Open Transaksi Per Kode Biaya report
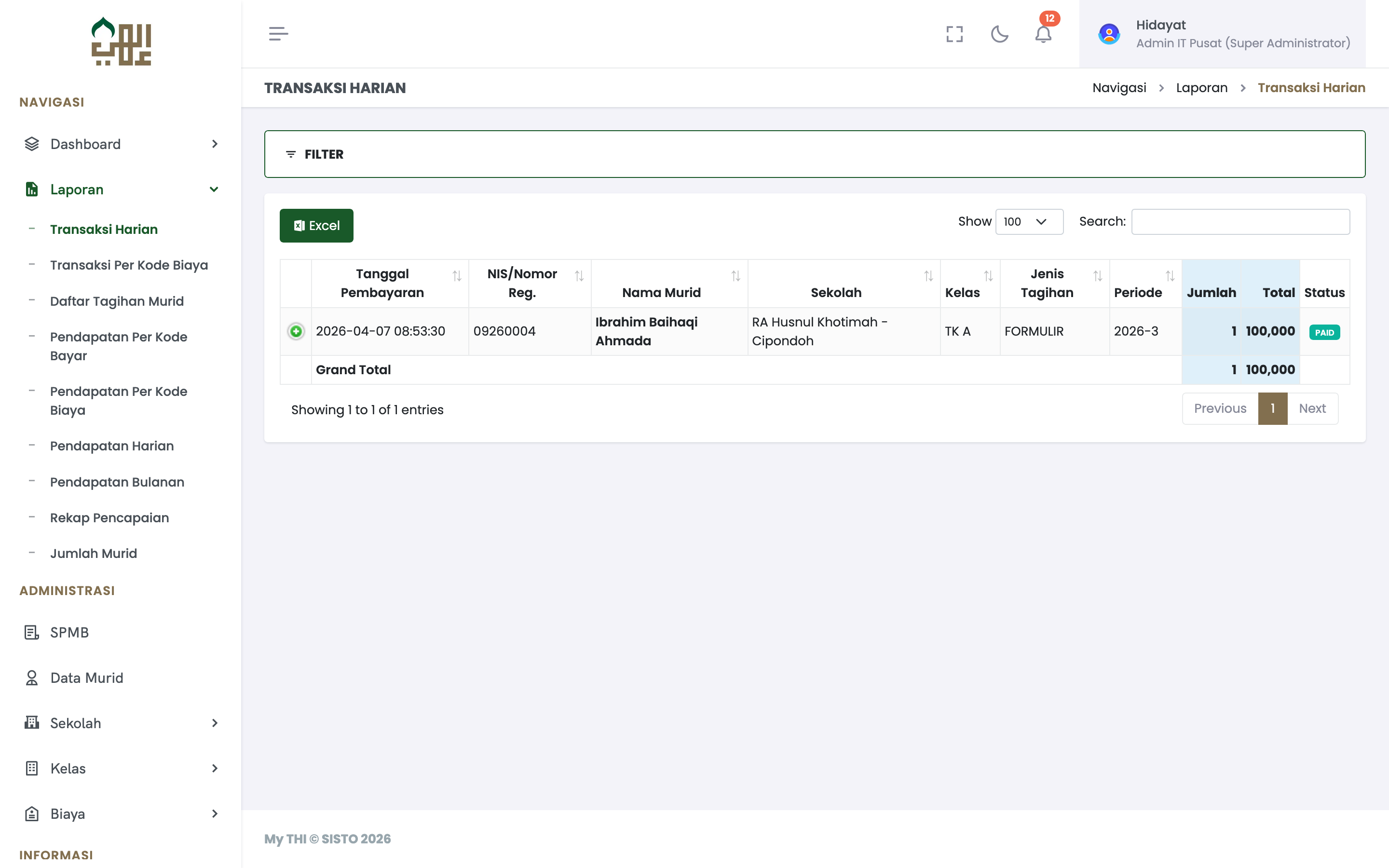Viewport: 1389px width, 868px height. [x=129, y=265]
